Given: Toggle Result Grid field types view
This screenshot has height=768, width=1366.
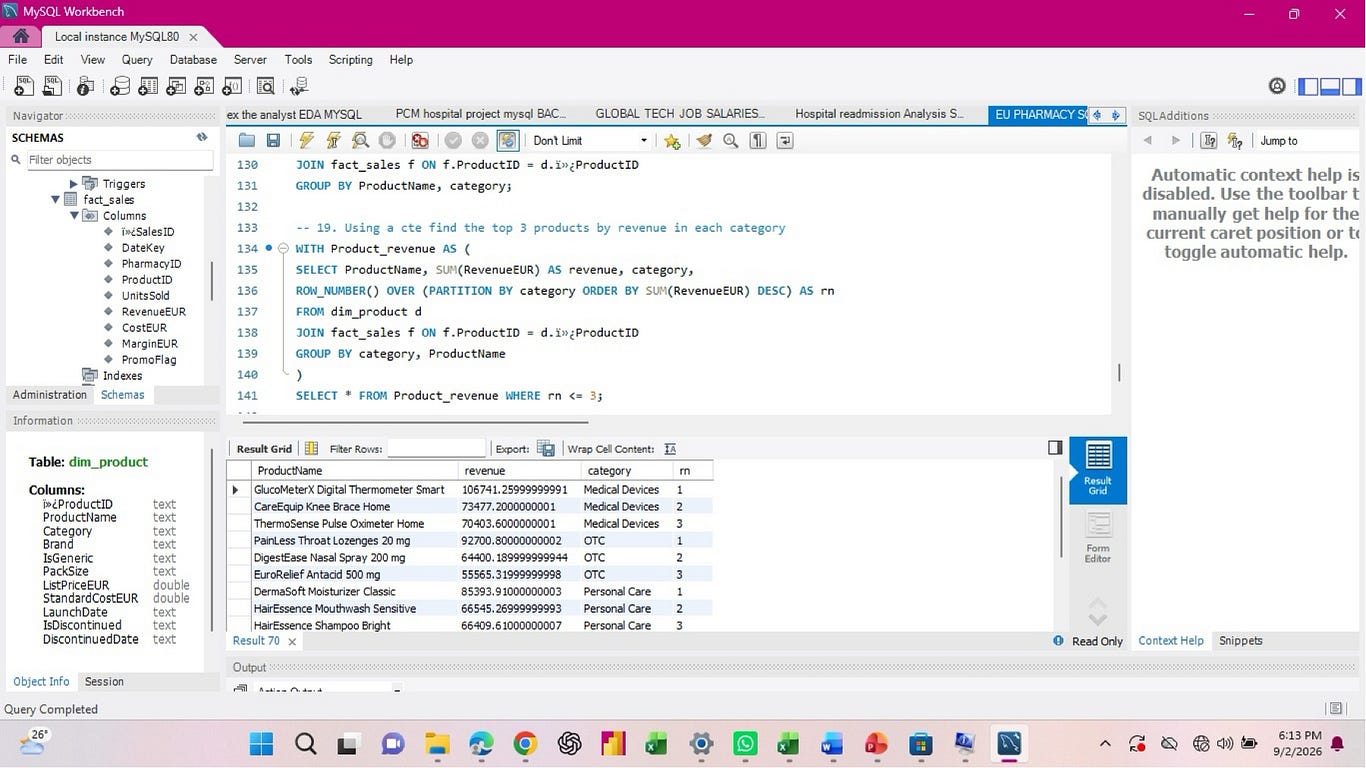Looking at the screenshot, I should 311,449.
